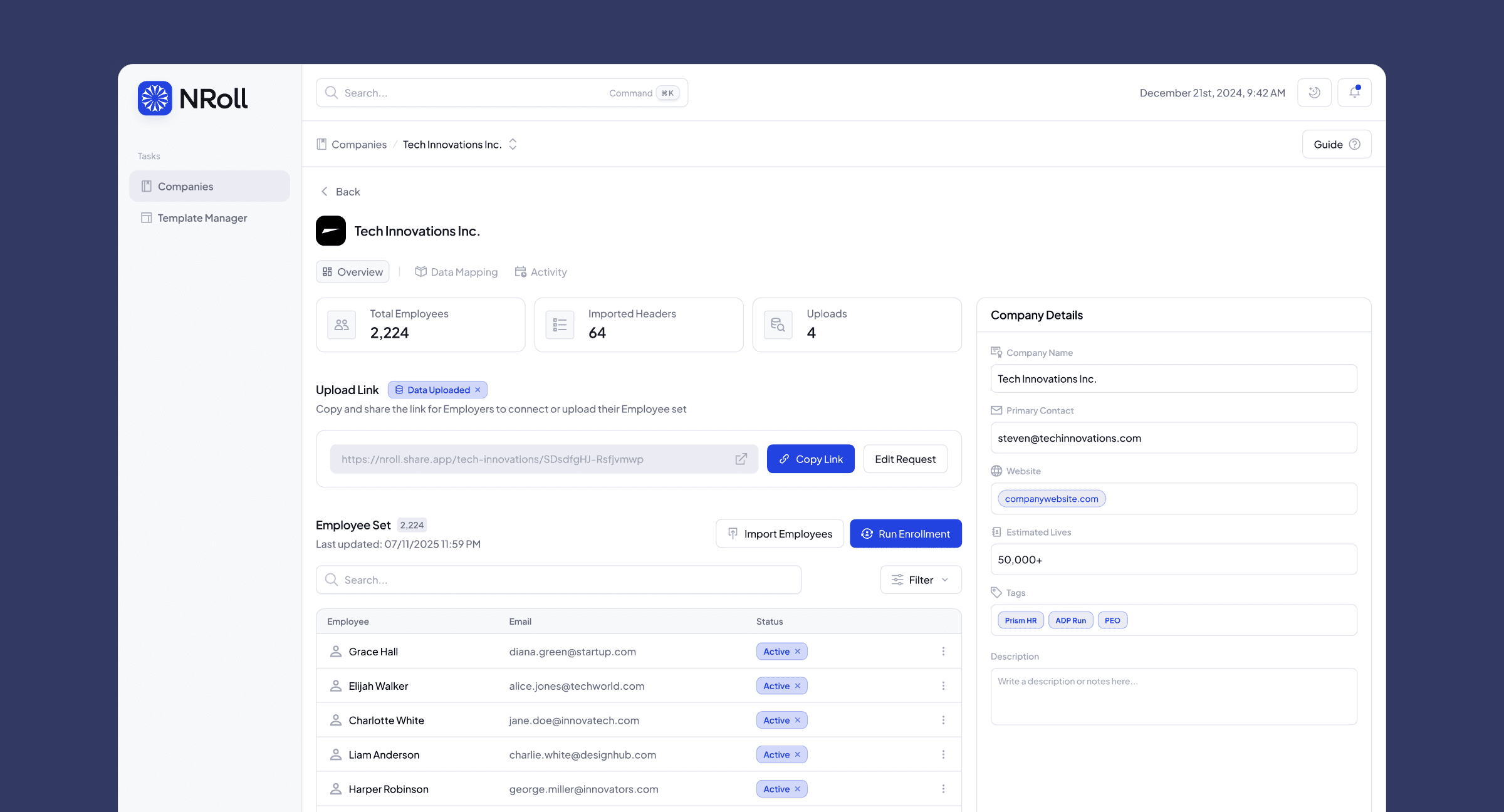Switch to the Data Mapping tab
Screen dimensions: 1504x812
(456, 272)
